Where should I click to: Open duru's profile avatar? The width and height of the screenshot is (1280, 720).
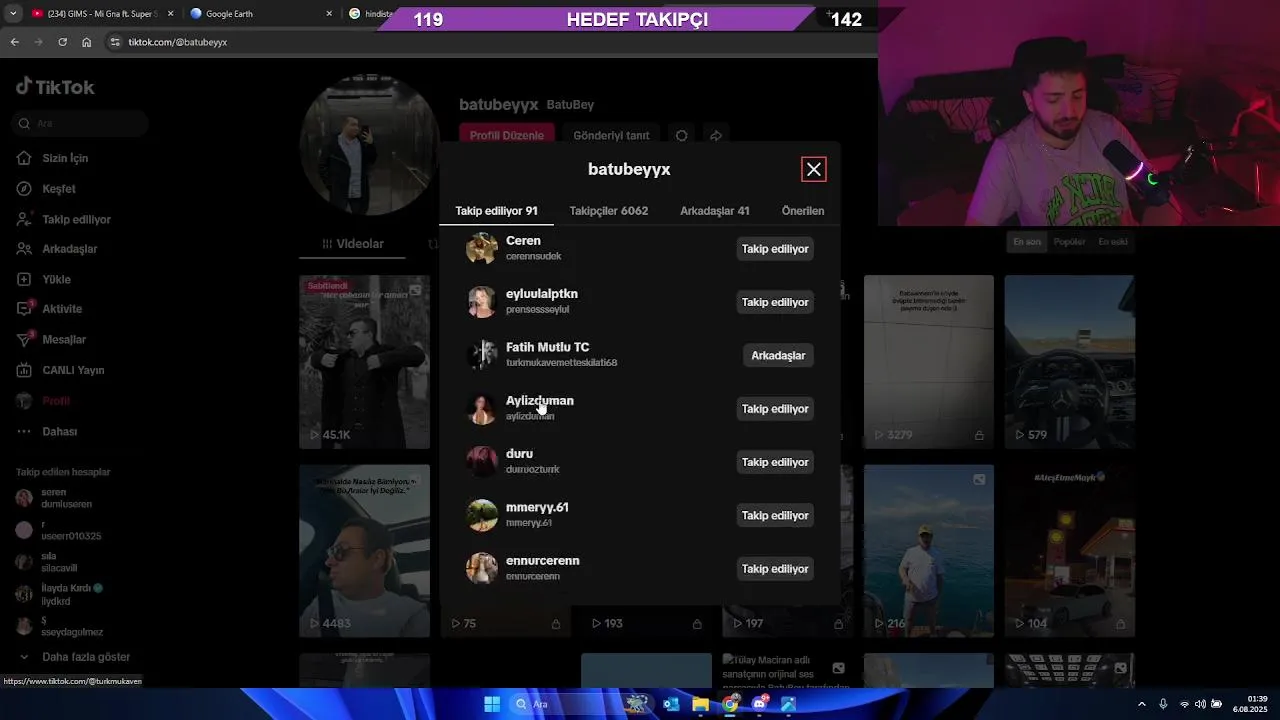482,462
